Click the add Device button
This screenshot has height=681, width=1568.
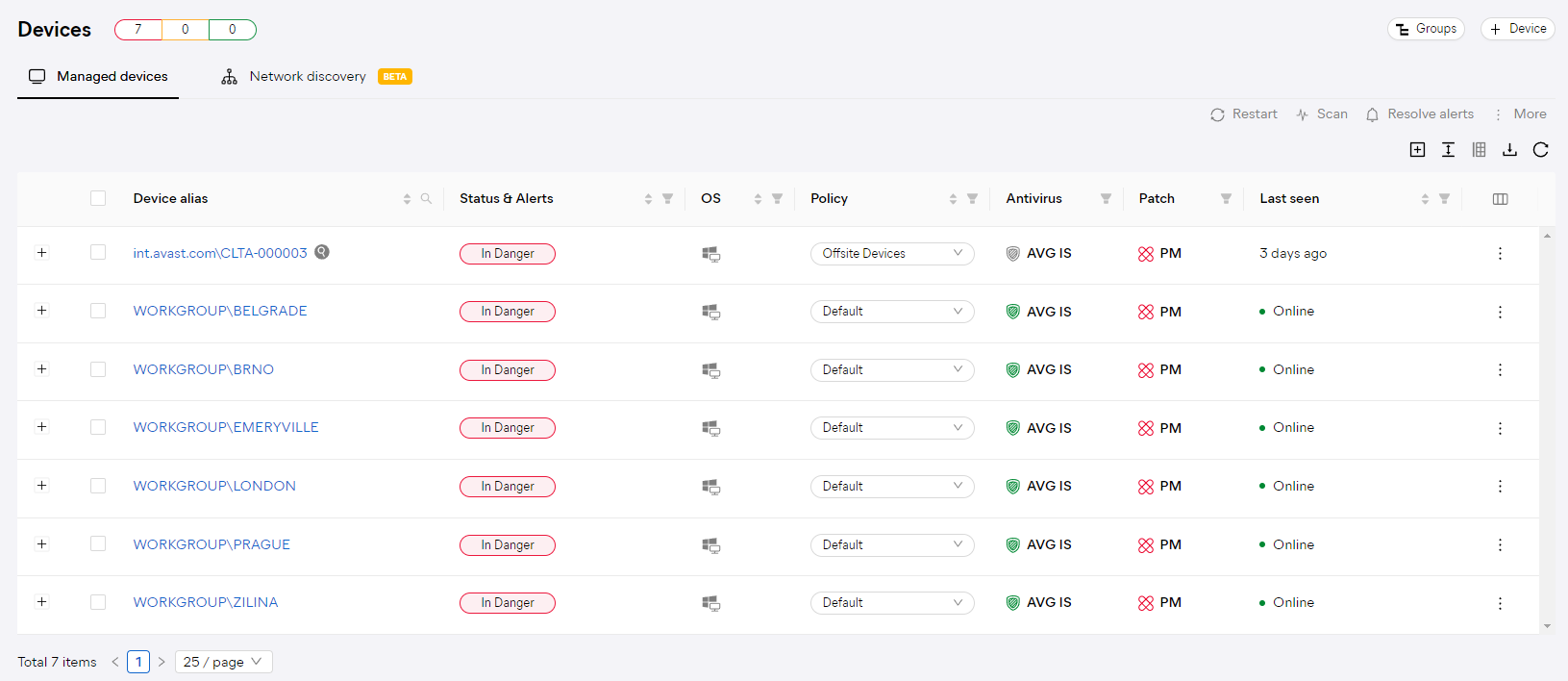click(1518, 29)
